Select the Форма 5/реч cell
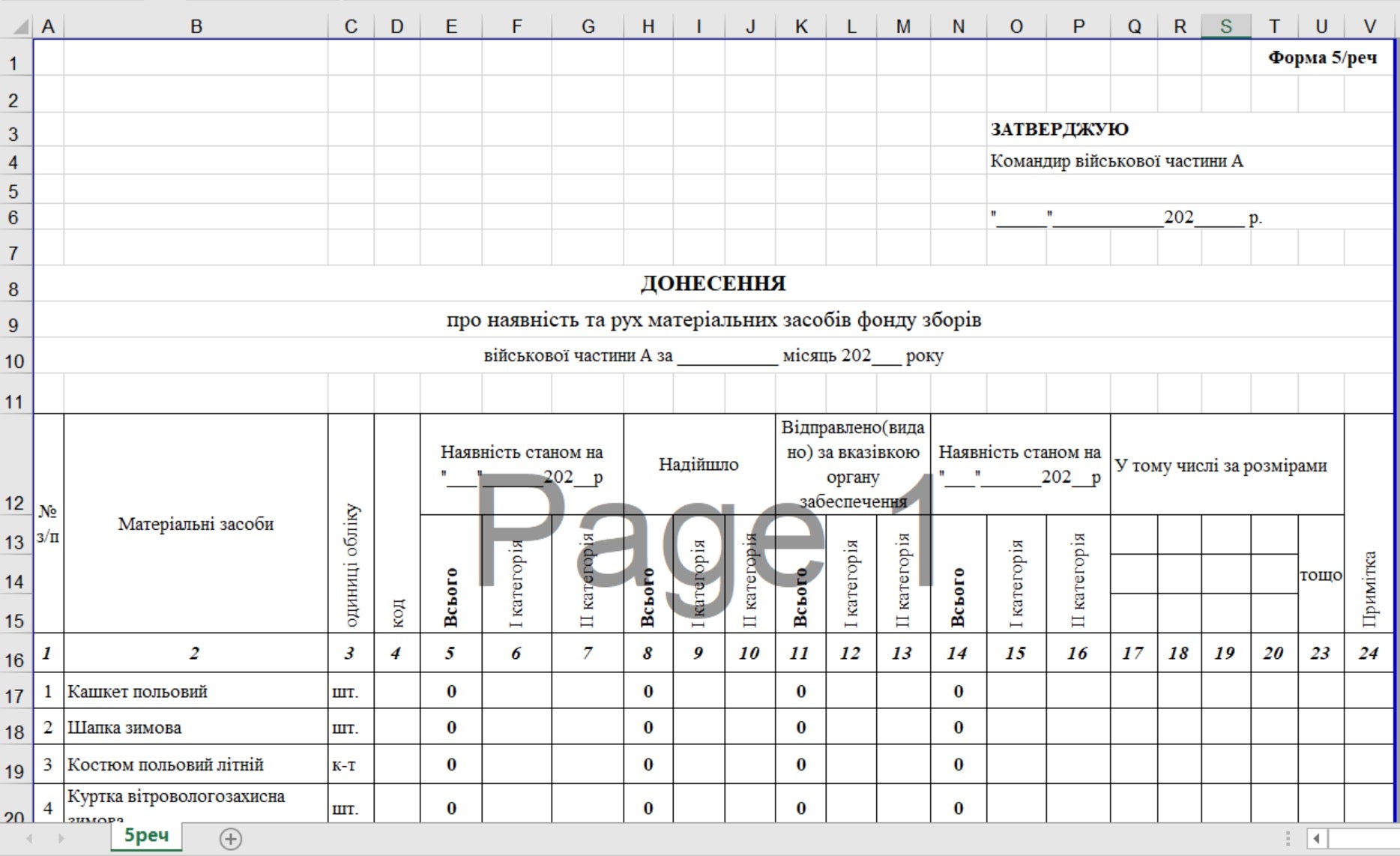The height and width of the screenshot is (856, 1400). [1321, 58]
